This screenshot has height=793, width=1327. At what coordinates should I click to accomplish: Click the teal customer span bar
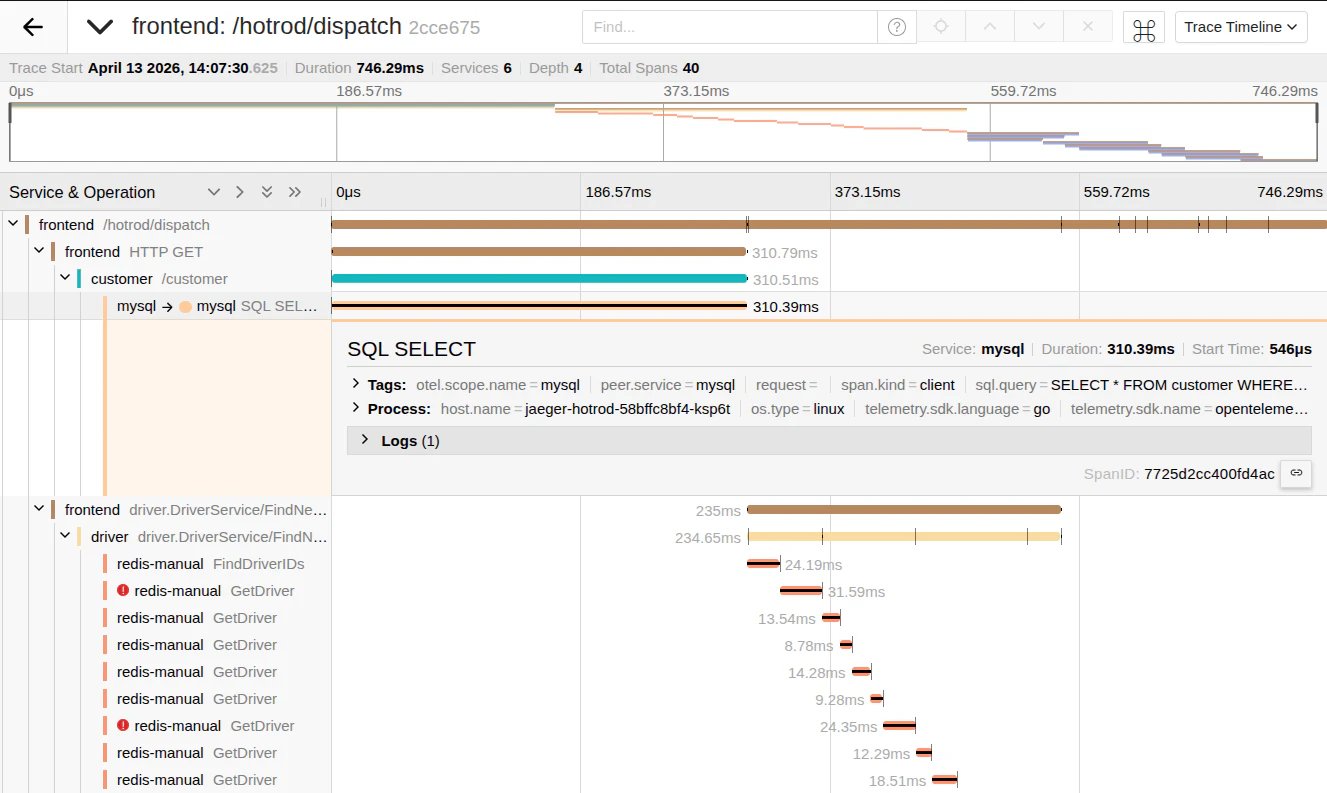click(x=539, y=279)
